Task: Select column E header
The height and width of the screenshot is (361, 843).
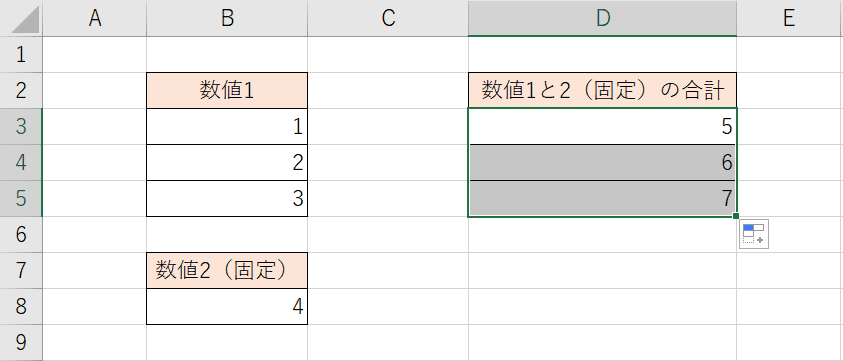Action: pyautogui.click(x=790, y=18)
